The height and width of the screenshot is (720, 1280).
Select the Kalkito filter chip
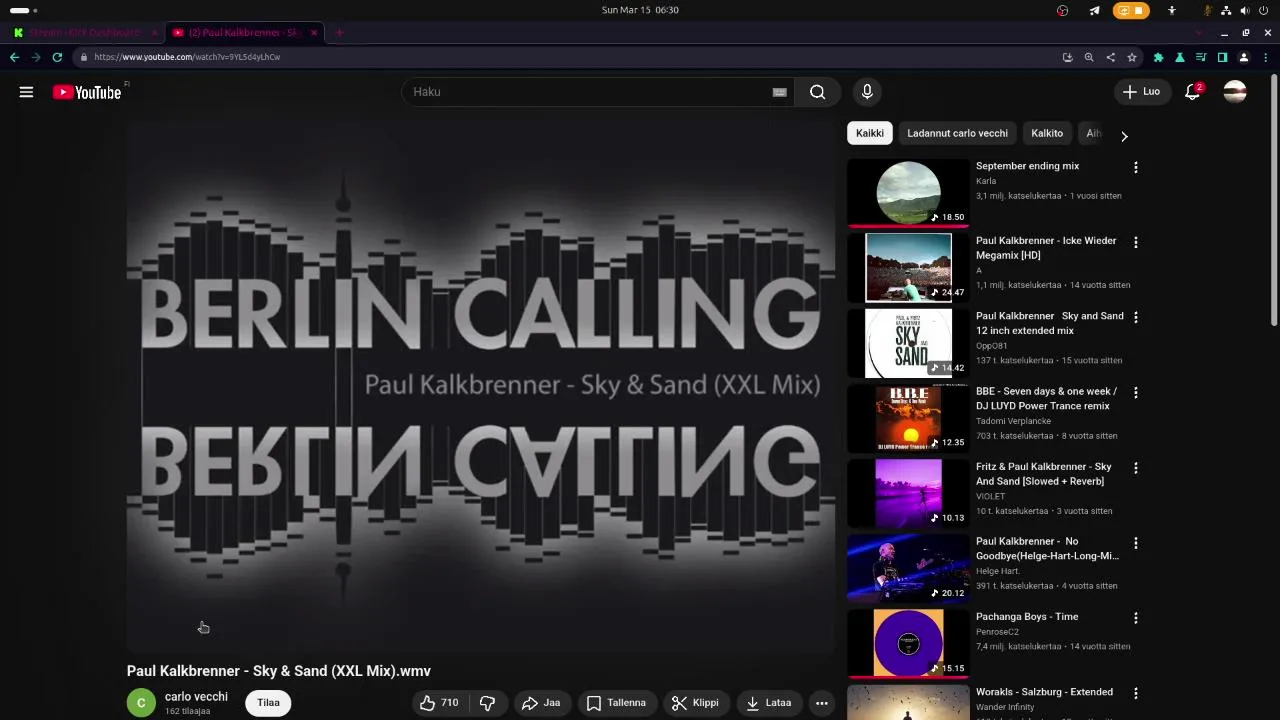pos(1047,133)
